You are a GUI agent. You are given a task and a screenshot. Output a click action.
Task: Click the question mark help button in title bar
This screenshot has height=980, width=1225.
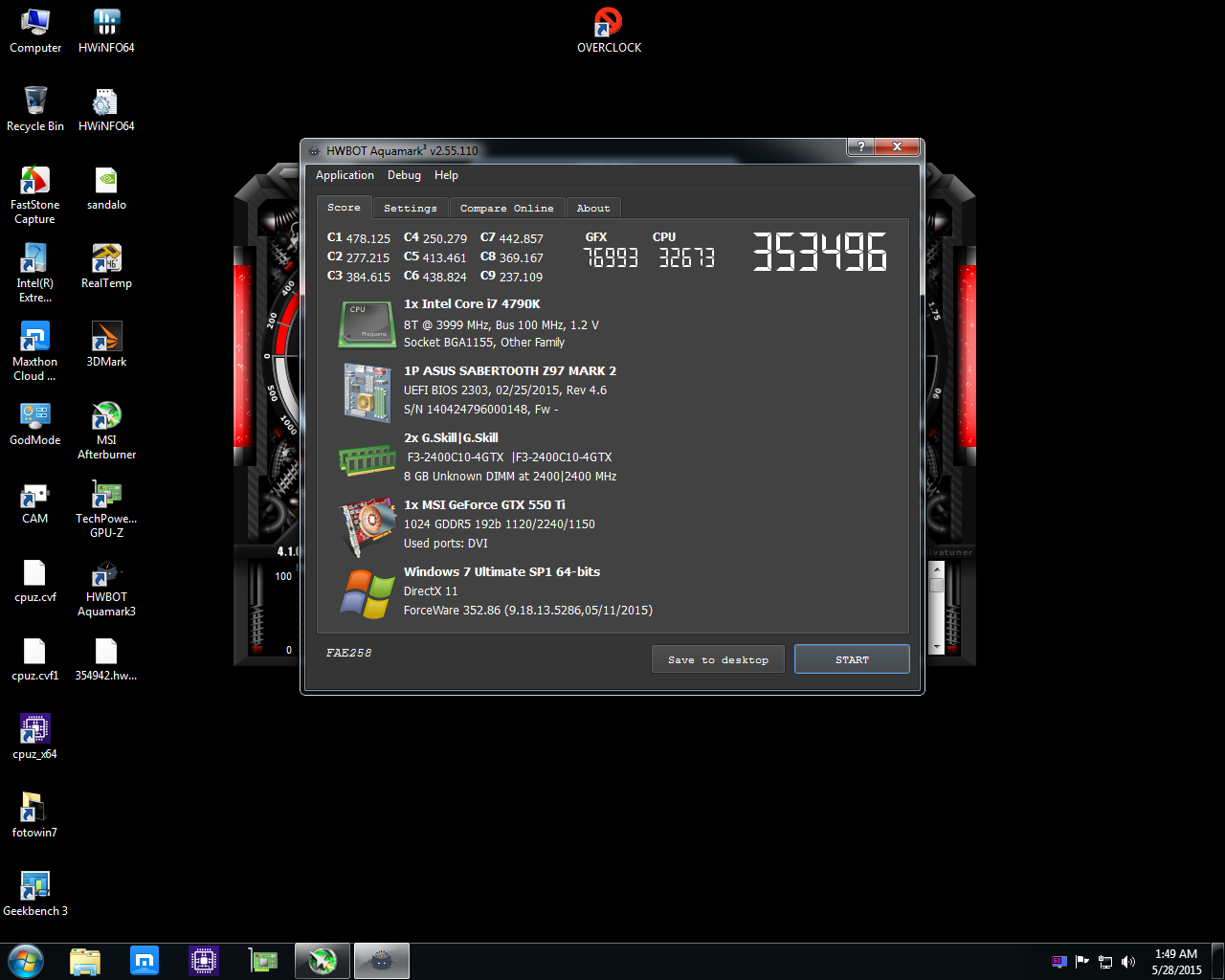[x=860, y=146]
